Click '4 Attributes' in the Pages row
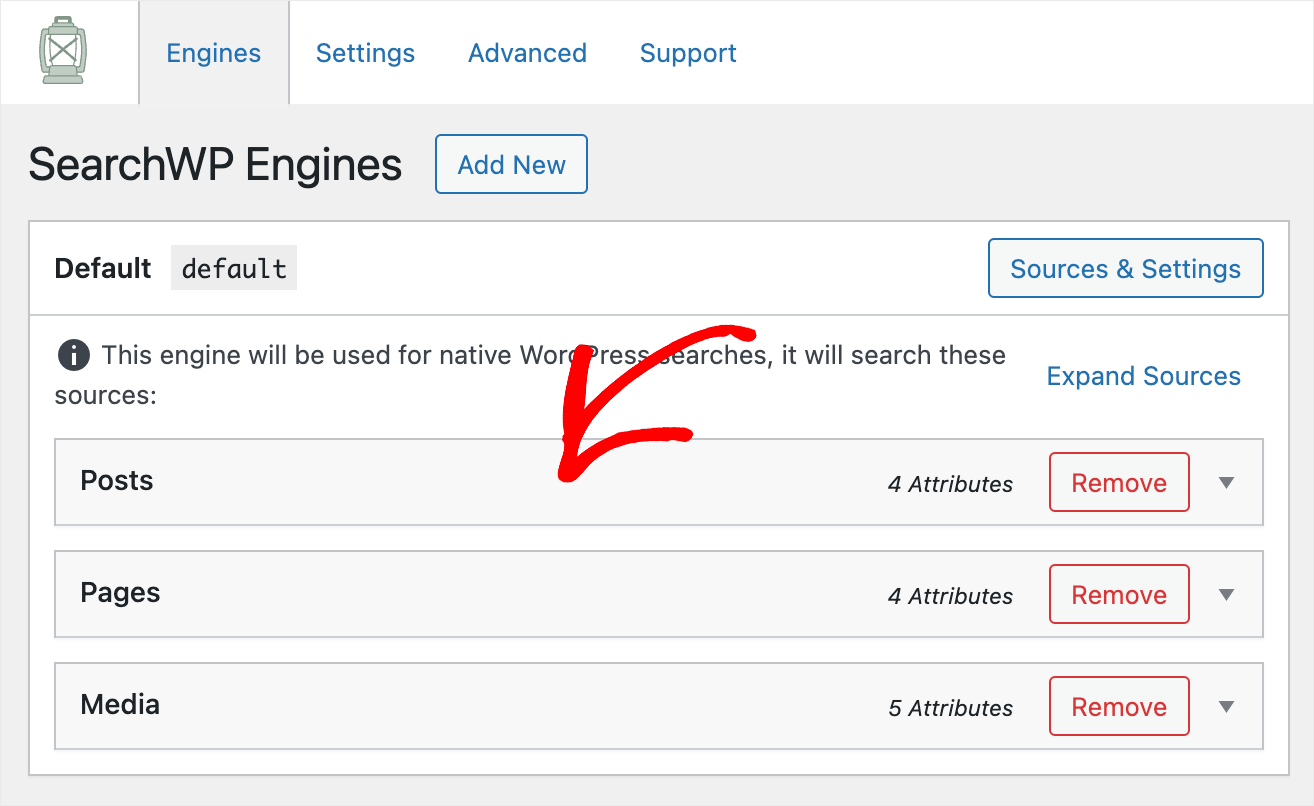 (950, 596)
